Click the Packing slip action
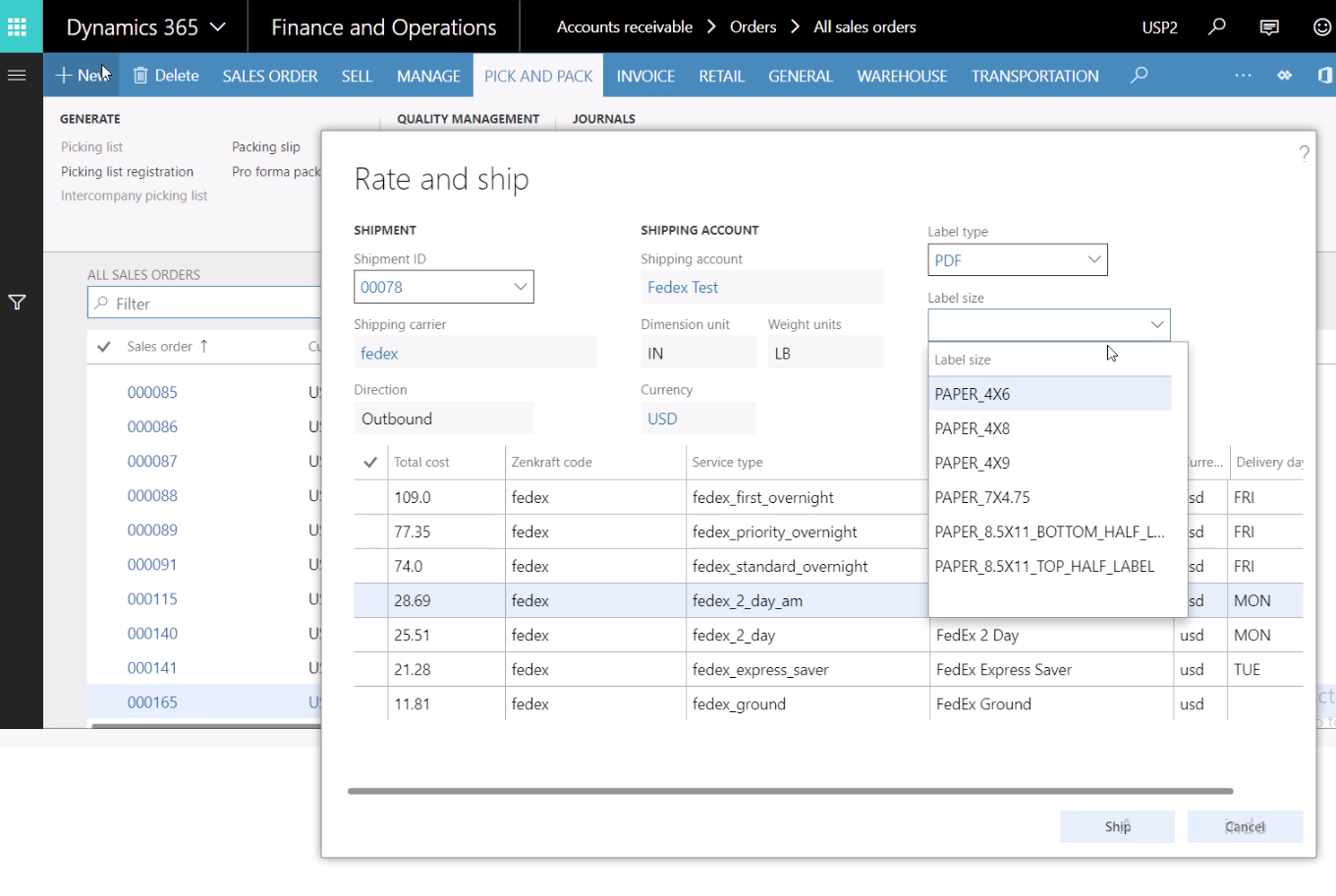This screenshot has width=1336, height=896. point(266,146)
